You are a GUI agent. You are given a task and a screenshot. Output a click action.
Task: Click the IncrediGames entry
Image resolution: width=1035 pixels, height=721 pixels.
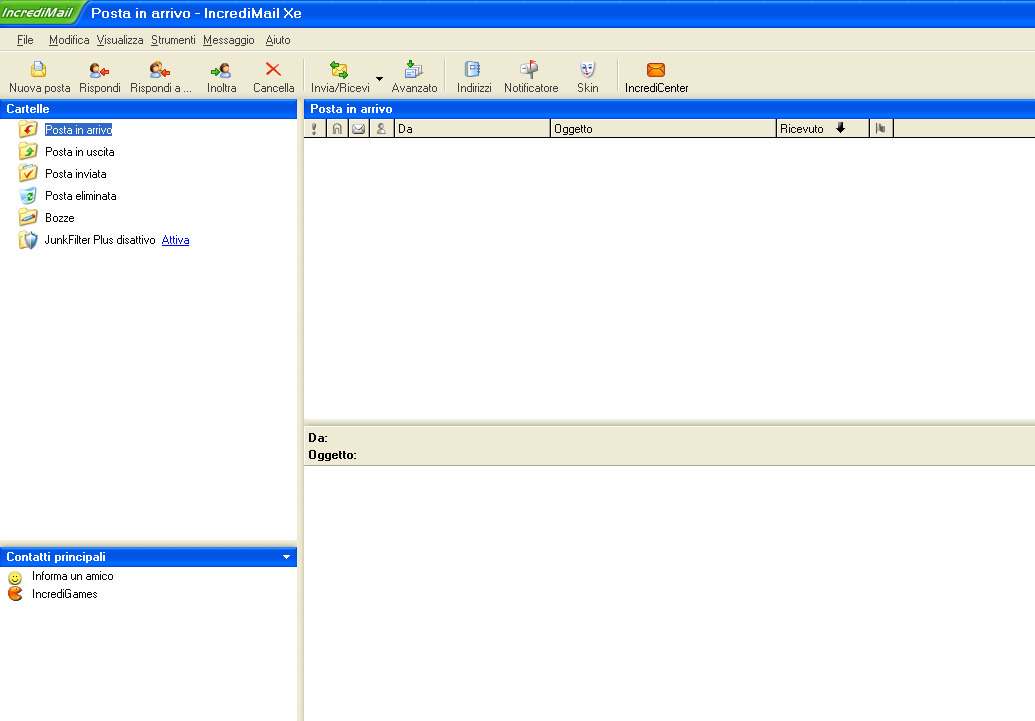tap(65, 594)
